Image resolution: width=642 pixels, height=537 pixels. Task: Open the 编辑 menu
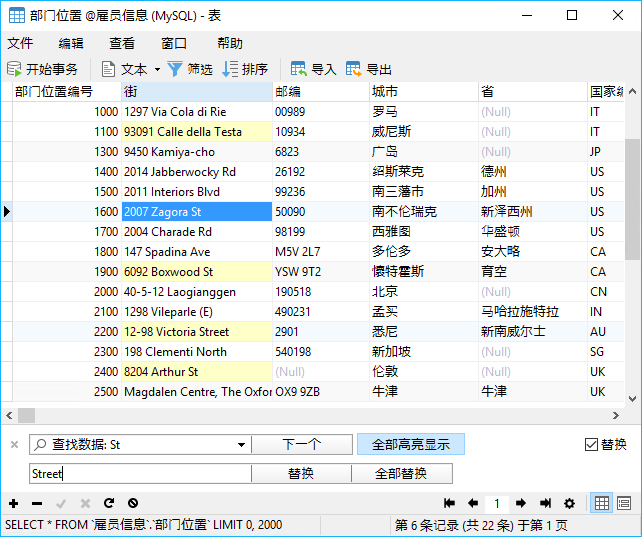tap(71, 43)
